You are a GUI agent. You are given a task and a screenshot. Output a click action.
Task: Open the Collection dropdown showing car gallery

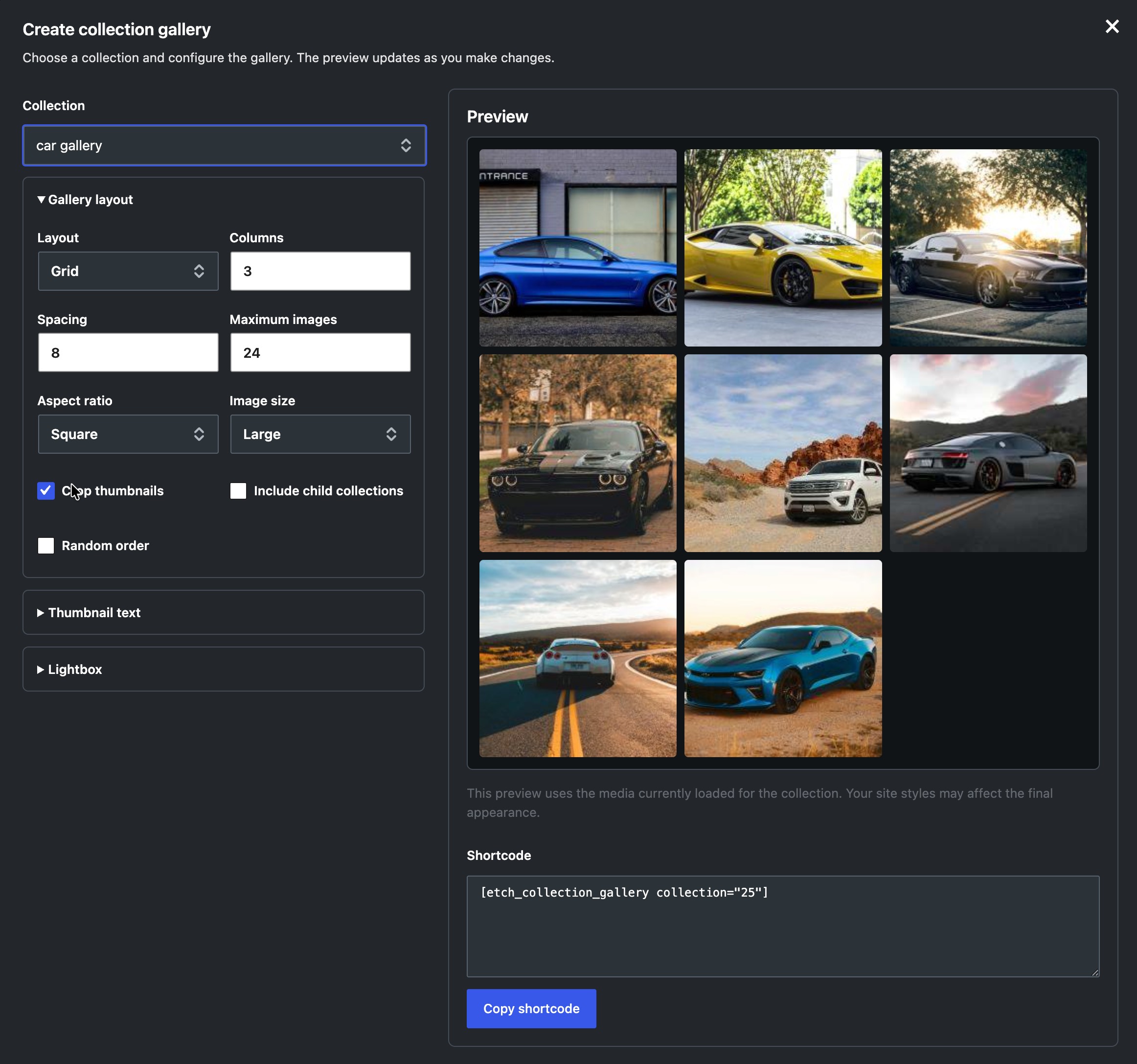click(224, 145)
